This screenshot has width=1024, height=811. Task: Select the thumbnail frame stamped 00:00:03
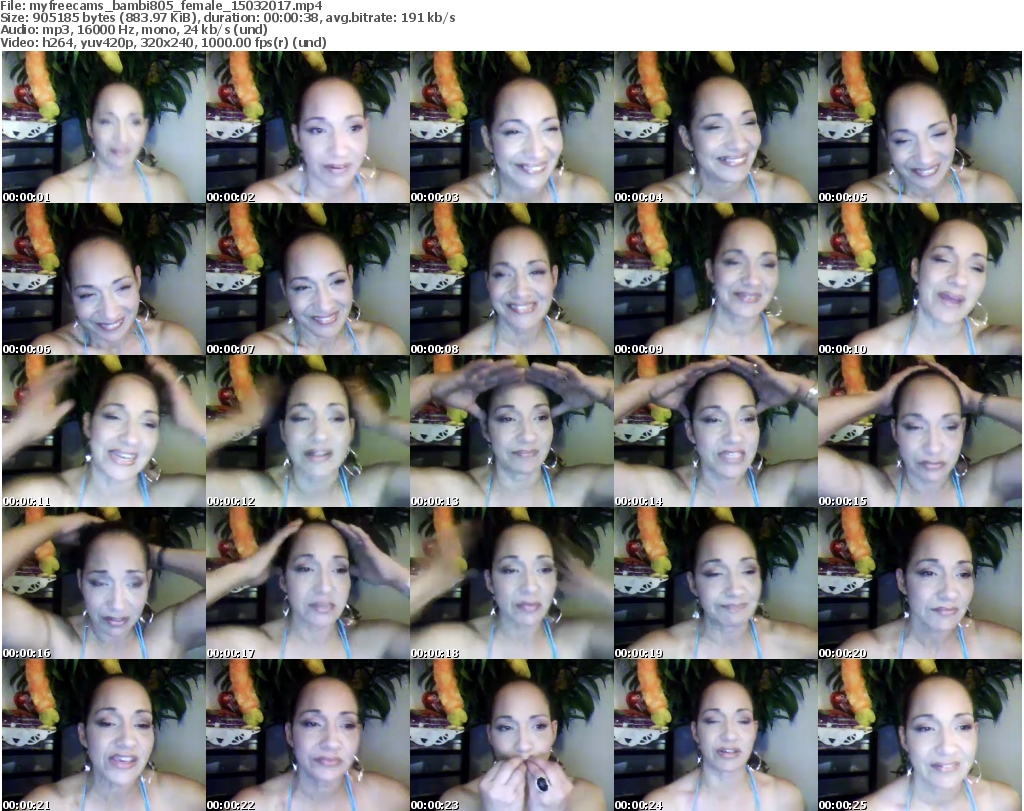click(511, 127)
